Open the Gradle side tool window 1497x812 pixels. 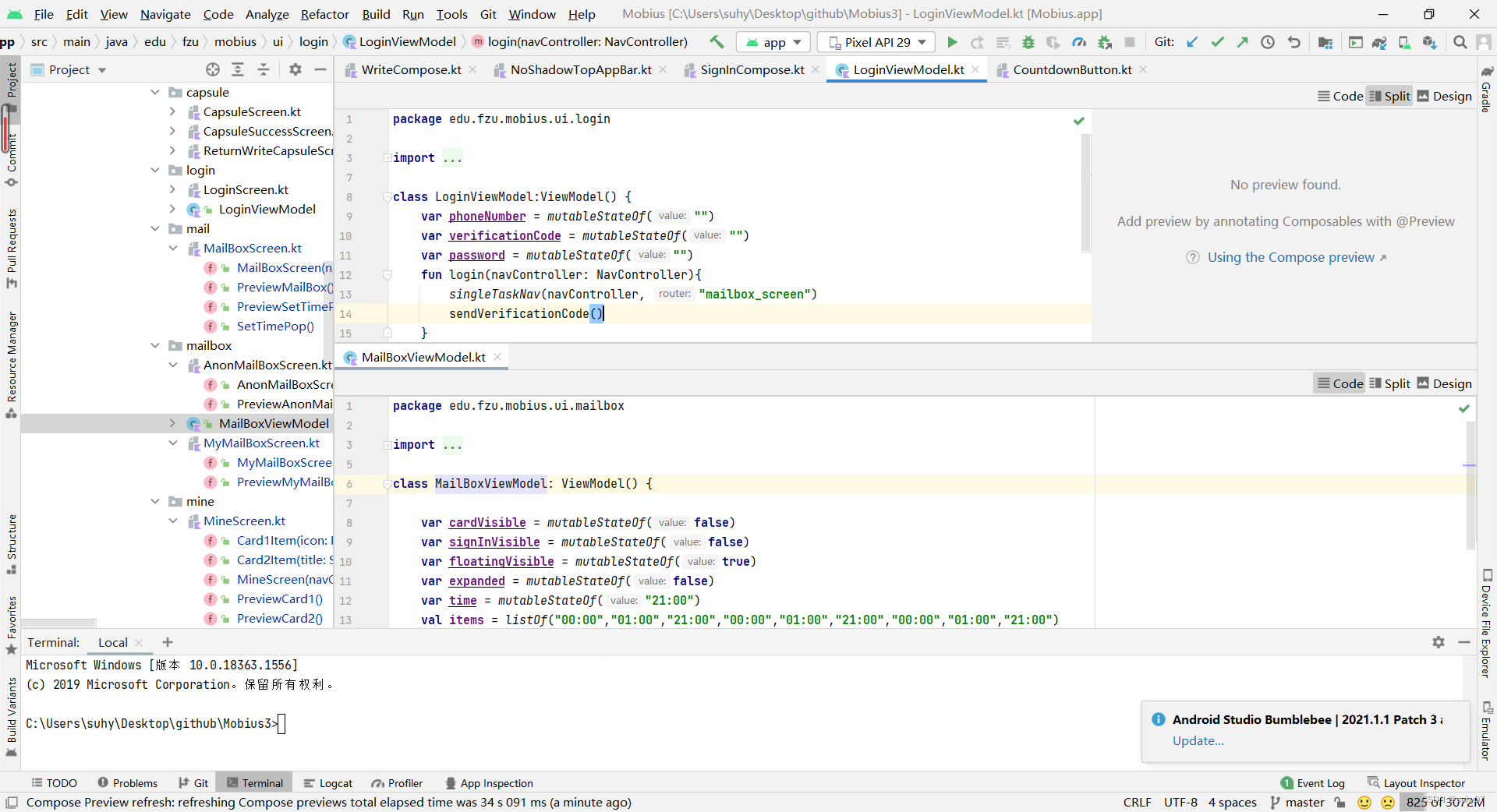(x=1486, y=90)
